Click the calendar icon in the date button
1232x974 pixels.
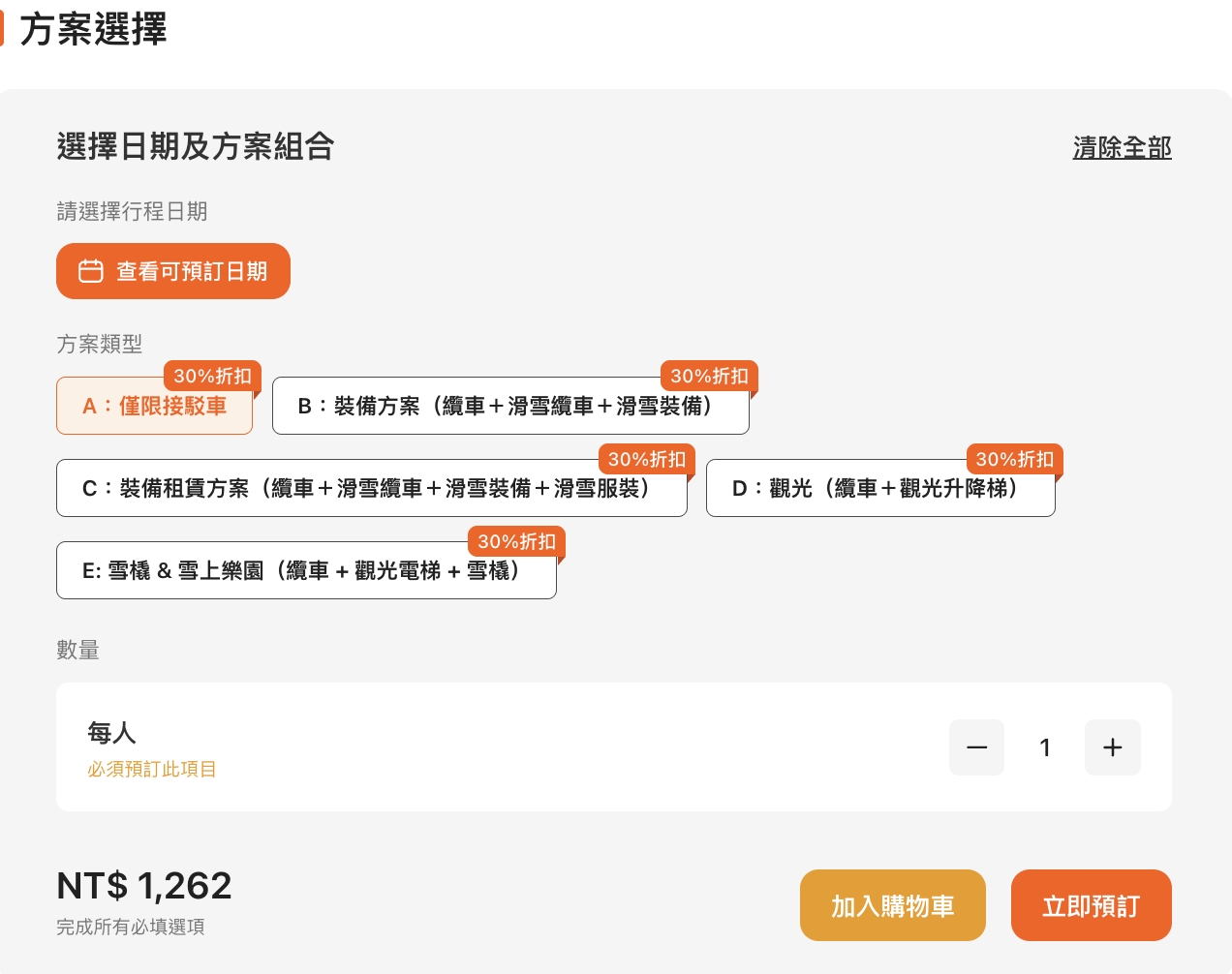pyautogui.click(x=91, y=271)
